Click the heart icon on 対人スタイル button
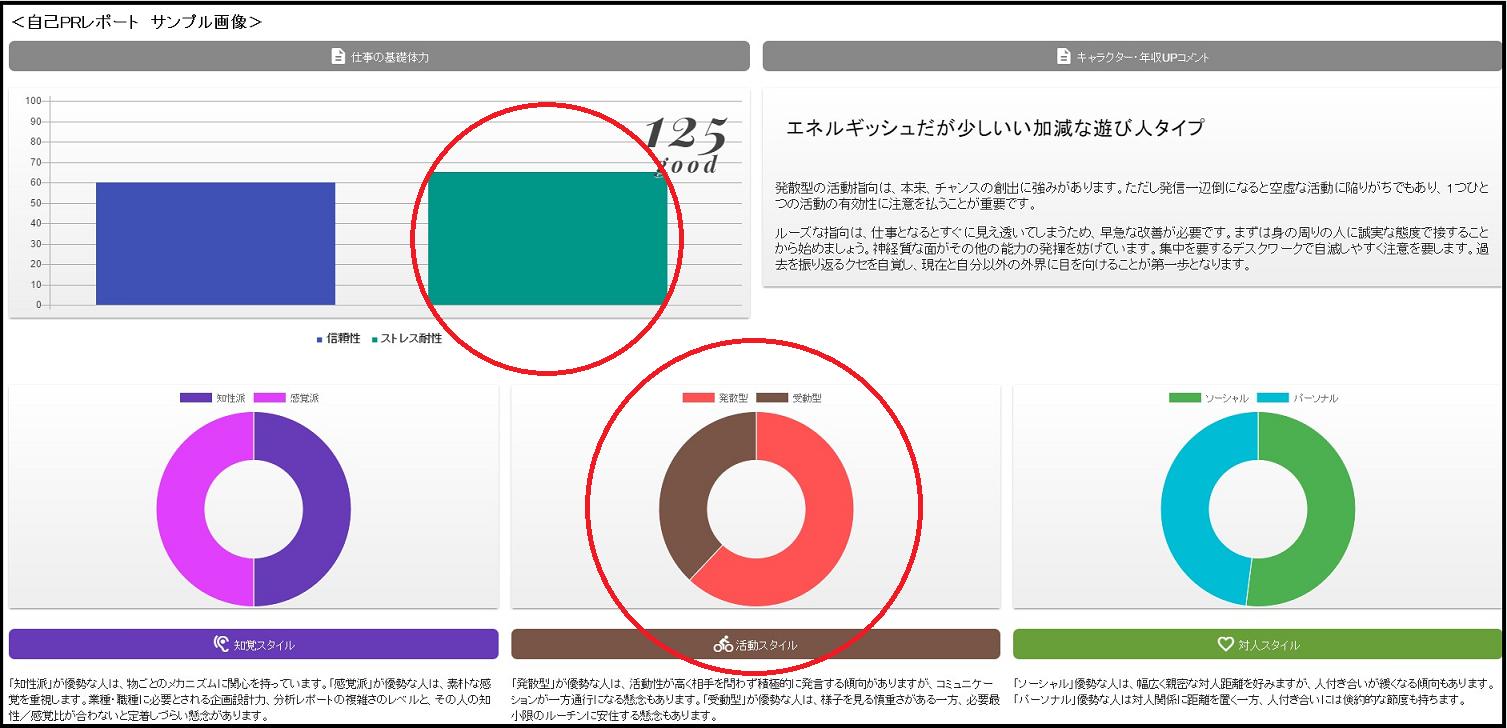This screenshot has height=728, width=1507. point(1226,644)
